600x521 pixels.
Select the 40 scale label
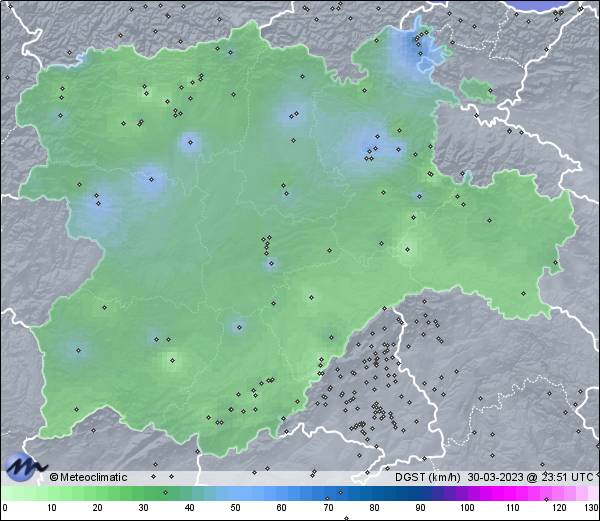[190, 508]
